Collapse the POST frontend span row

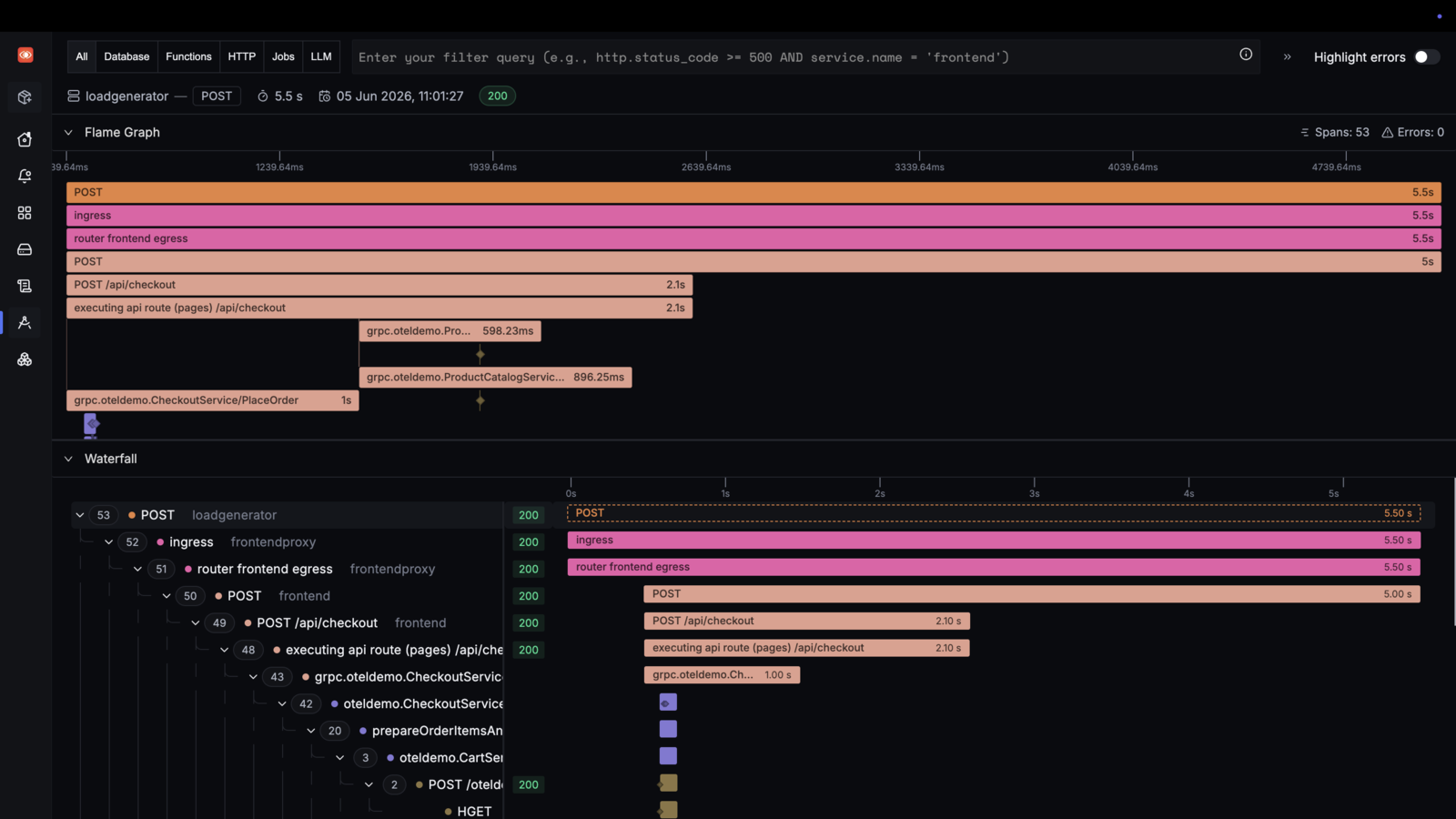click(x=167, y=596)
